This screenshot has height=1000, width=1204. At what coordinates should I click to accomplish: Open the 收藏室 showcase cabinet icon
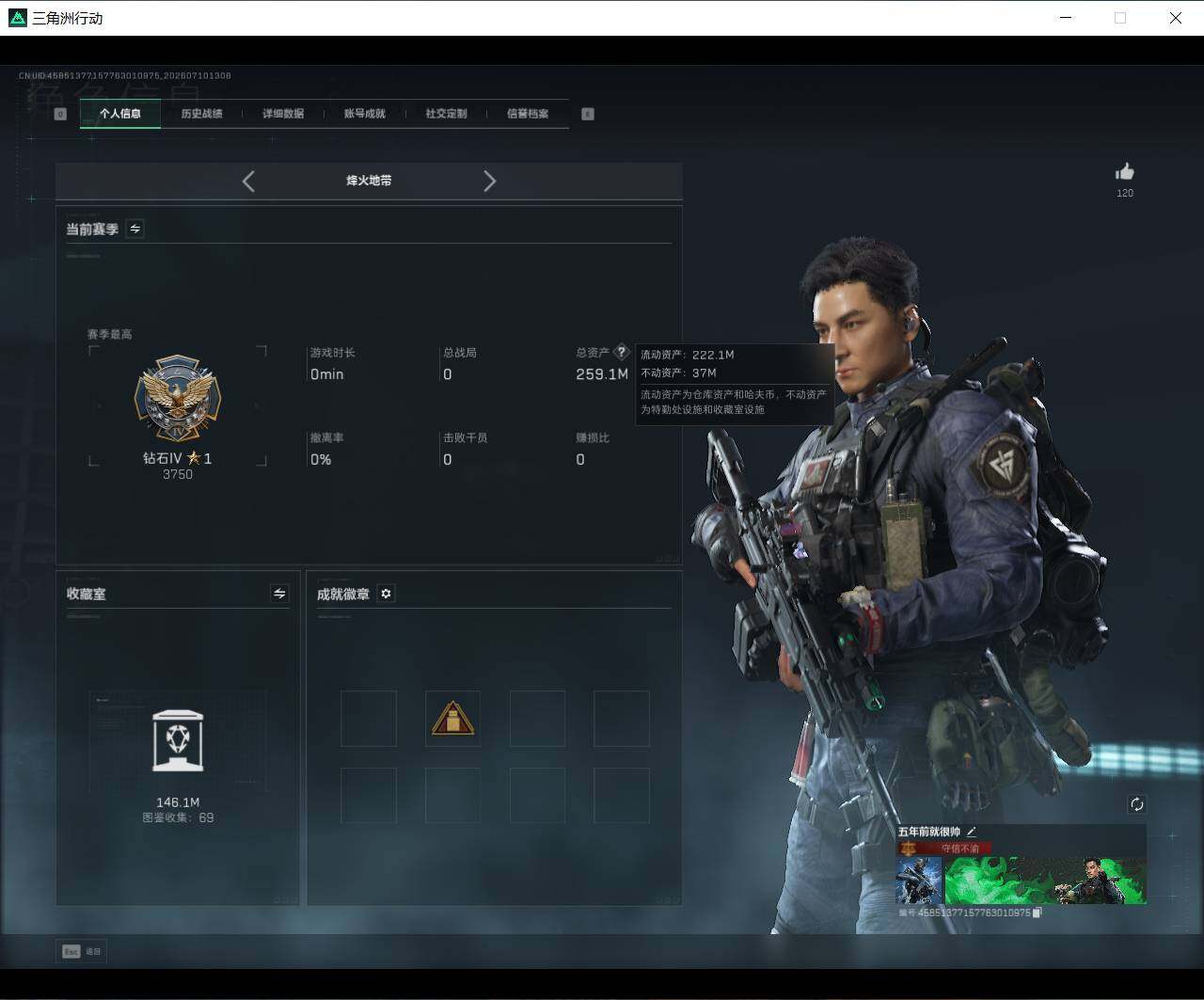(x=177, y=740)
